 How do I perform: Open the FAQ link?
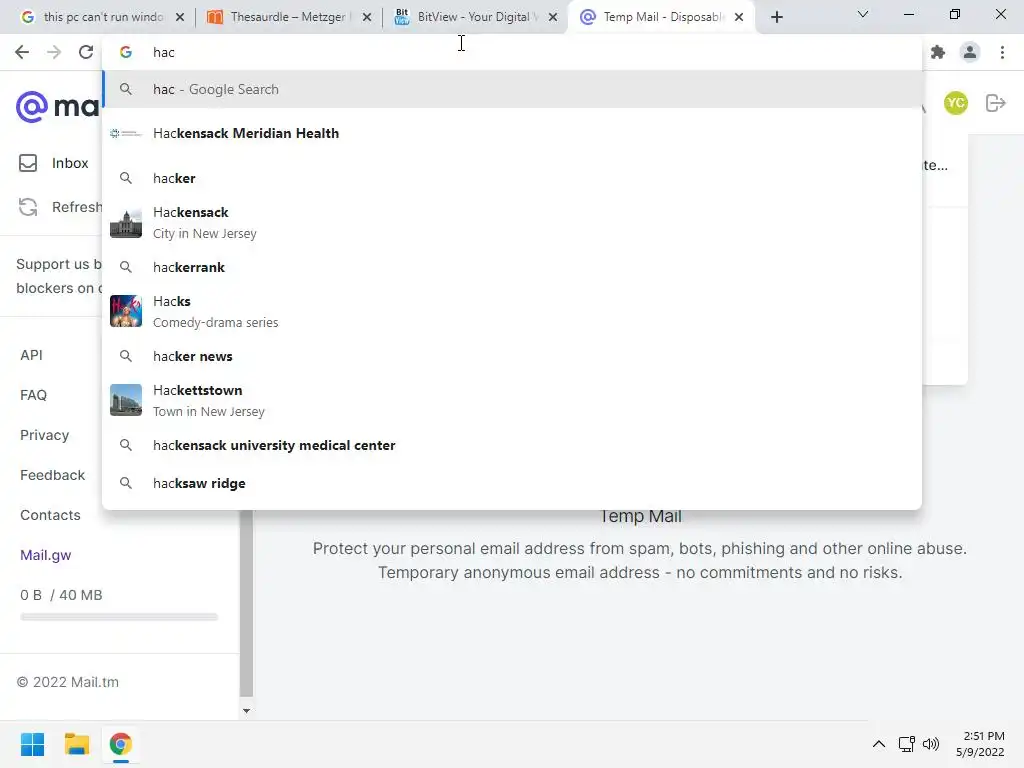click(x=33, y=395)
